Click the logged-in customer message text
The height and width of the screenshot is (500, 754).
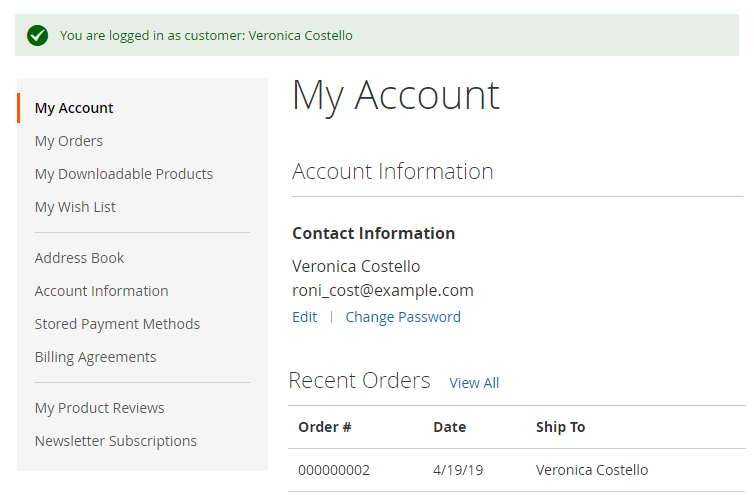[x=206, y=36]
